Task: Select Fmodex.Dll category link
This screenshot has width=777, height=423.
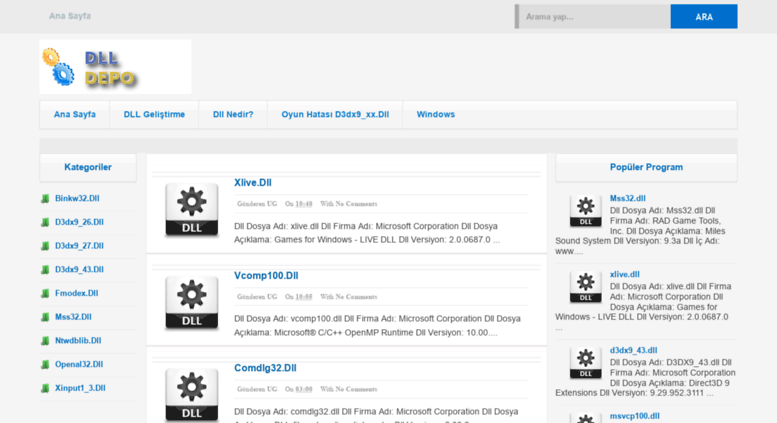Action: pyautogui.click(x=76, y=293)
